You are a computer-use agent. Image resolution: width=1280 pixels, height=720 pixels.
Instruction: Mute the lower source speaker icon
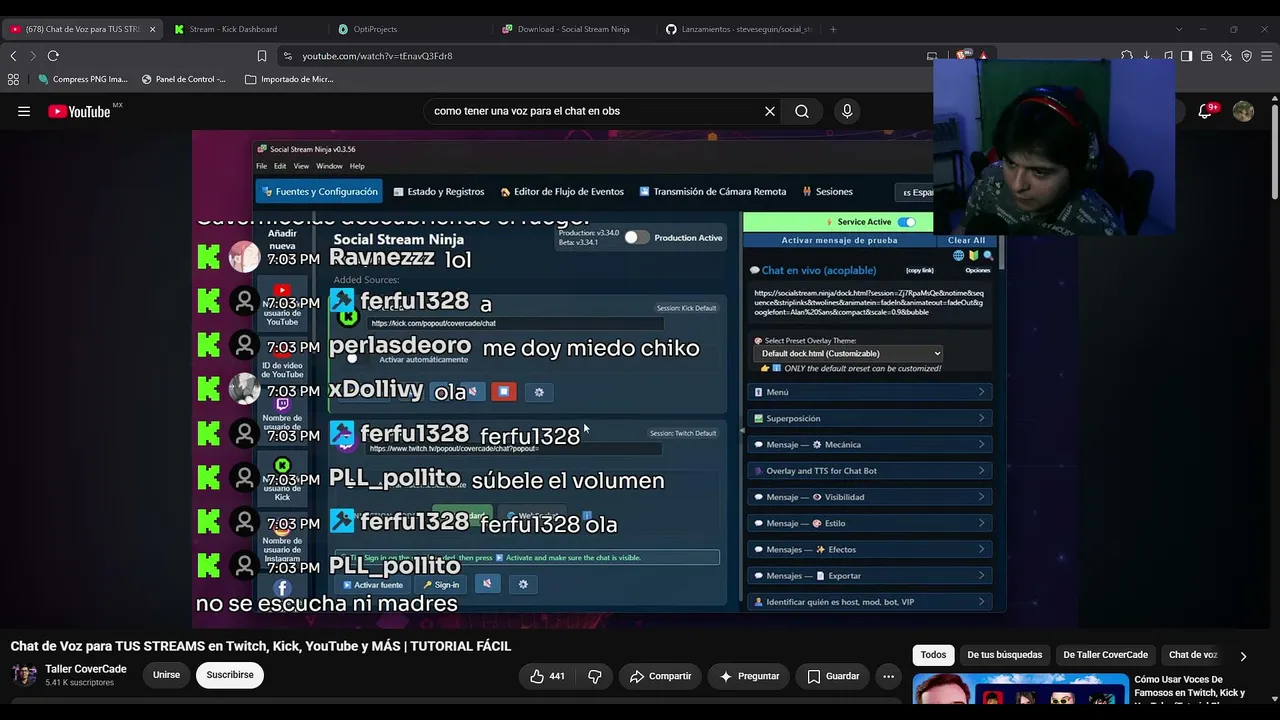tap(487, 584)
